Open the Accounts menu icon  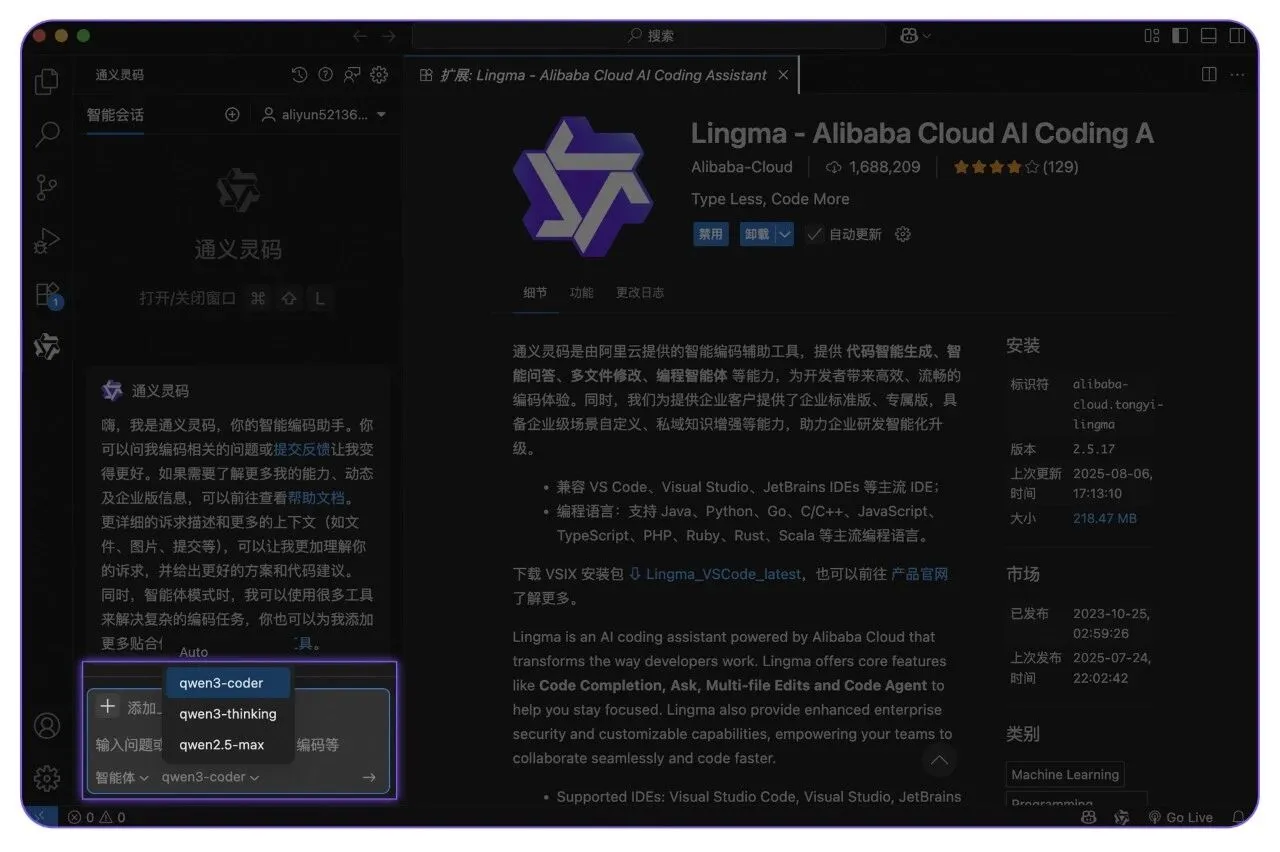(x=47, y=726)
